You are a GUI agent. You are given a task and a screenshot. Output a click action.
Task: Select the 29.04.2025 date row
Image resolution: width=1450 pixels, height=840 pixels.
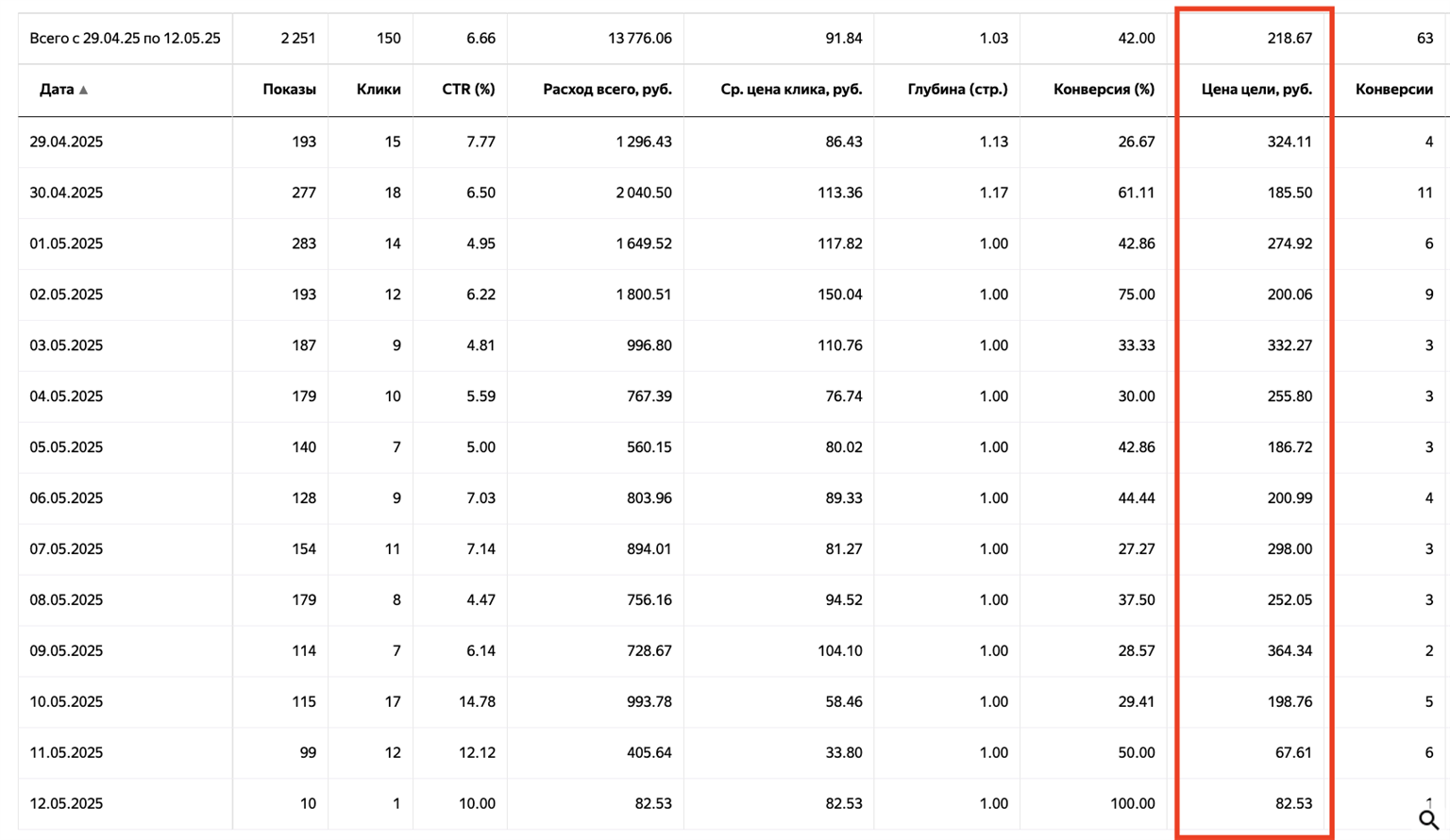[x=733, y=142]
